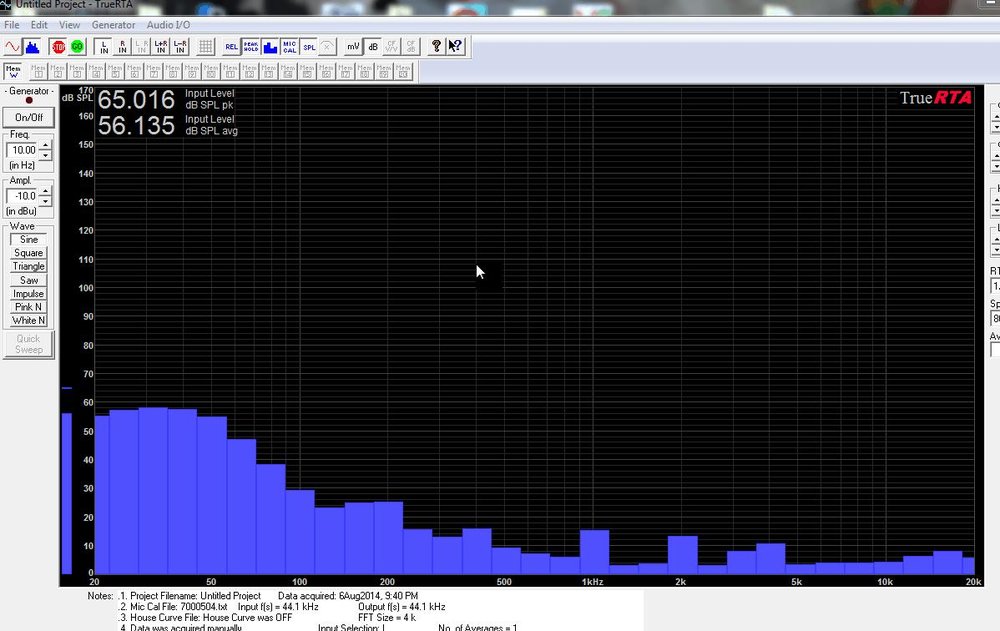Click the Mem 2 memory icon
Image resolution: width=1000 pixels, height=631 pixels.
(x=57, y=71)
